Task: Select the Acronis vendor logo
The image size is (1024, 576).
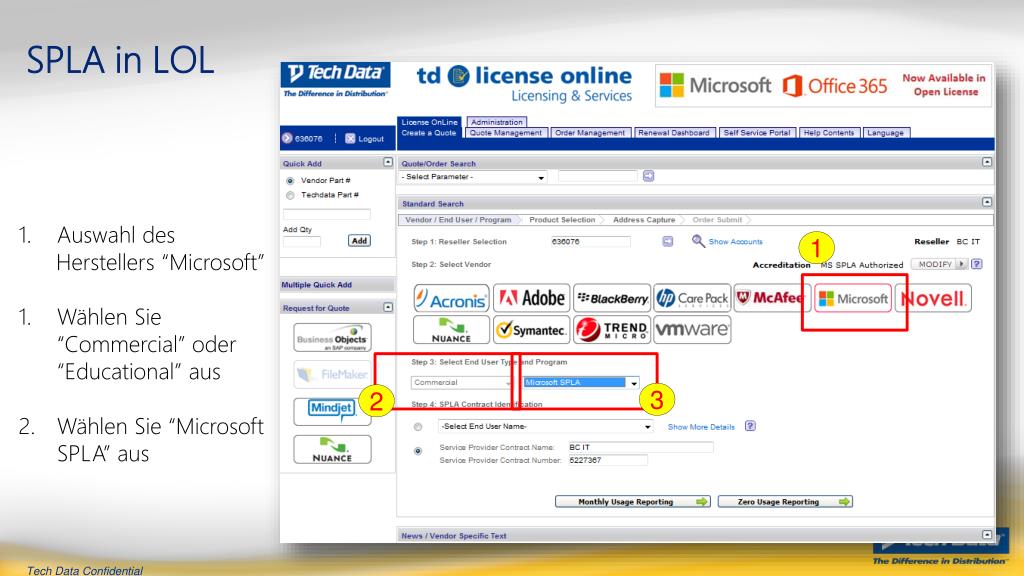Action: pos(451,298)
